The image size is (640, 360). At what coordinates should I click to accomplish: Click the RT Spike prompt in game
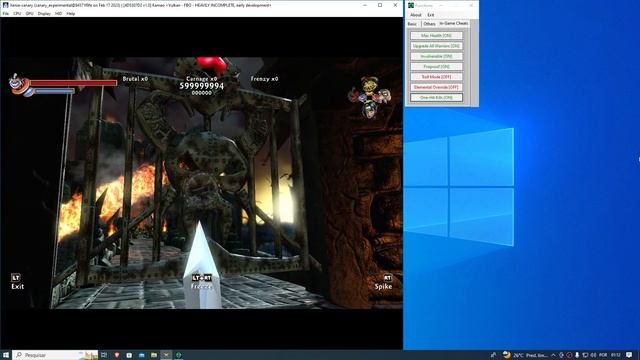(x=384, y=282)
